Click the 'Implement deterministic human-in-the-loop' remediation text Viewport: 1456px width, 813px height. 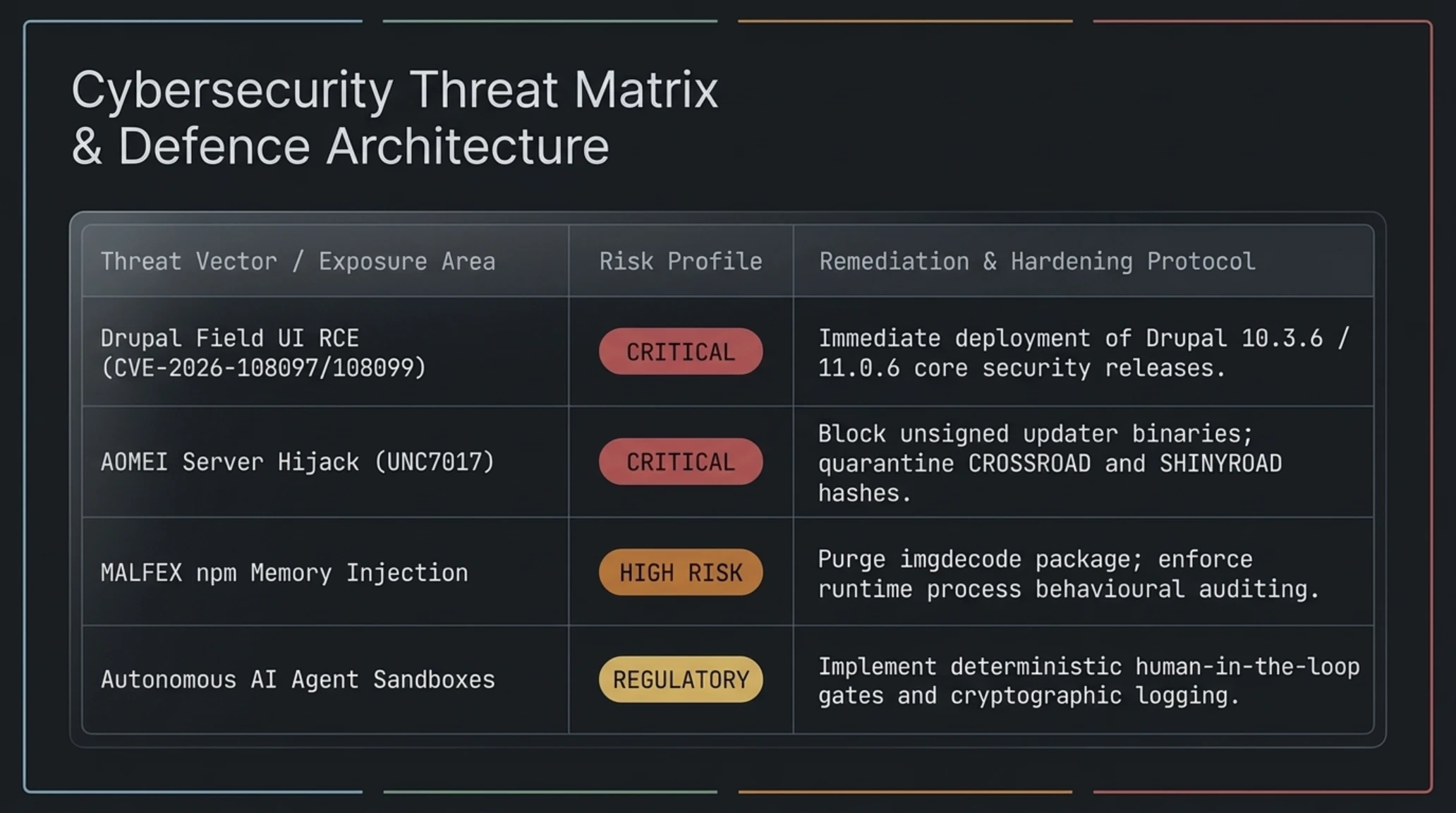1088,681
